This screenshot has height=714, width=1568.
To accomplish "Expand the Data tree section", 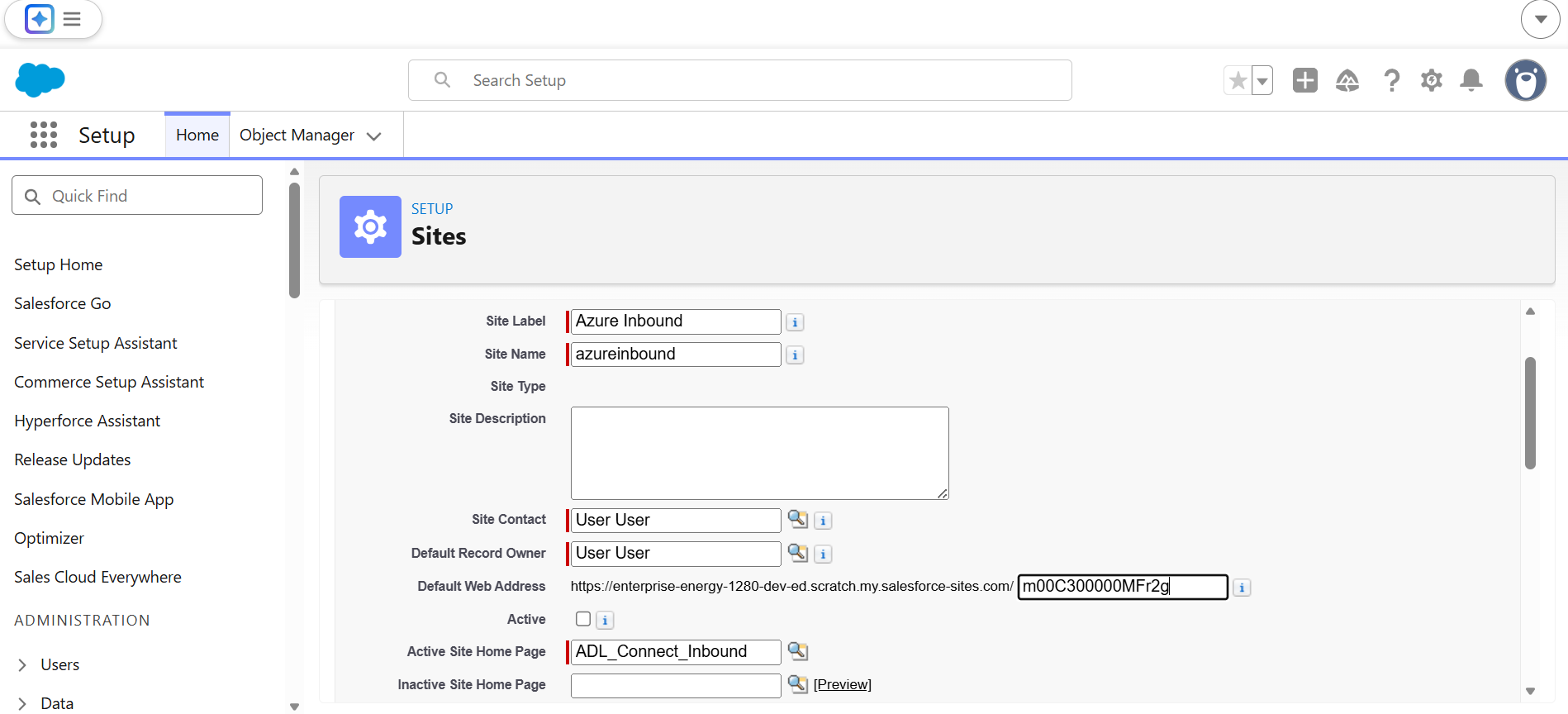I will [22, 703].
